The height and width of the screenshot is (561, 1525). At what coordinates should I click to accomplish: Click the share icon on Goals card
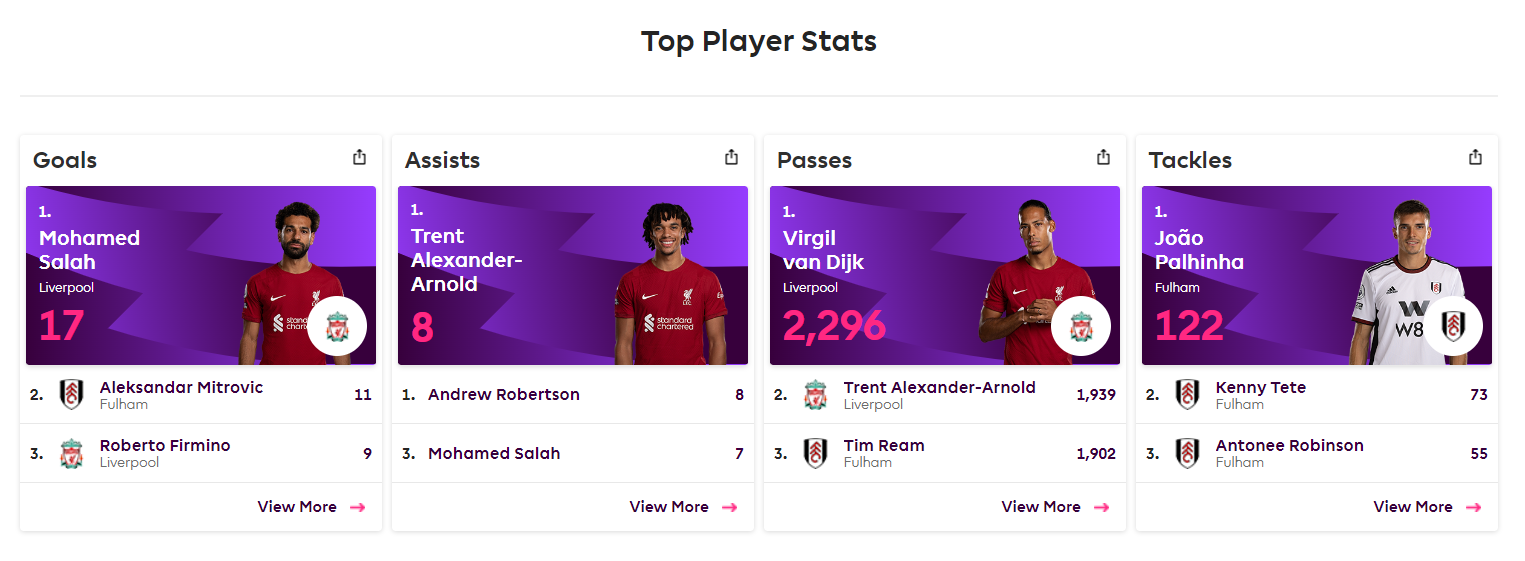click(360, 157)
